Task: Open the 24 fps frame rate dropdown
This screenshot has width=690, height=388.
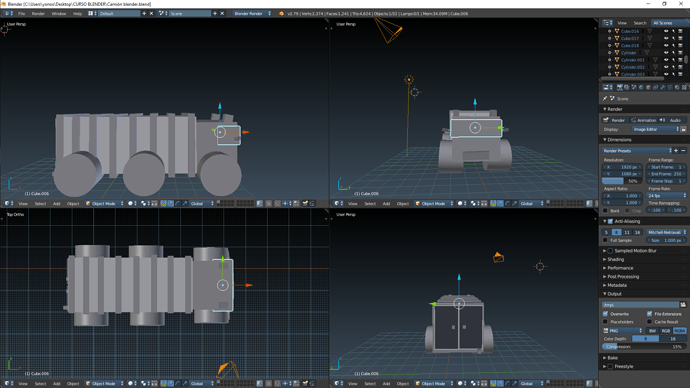Action: pos(666,195)
